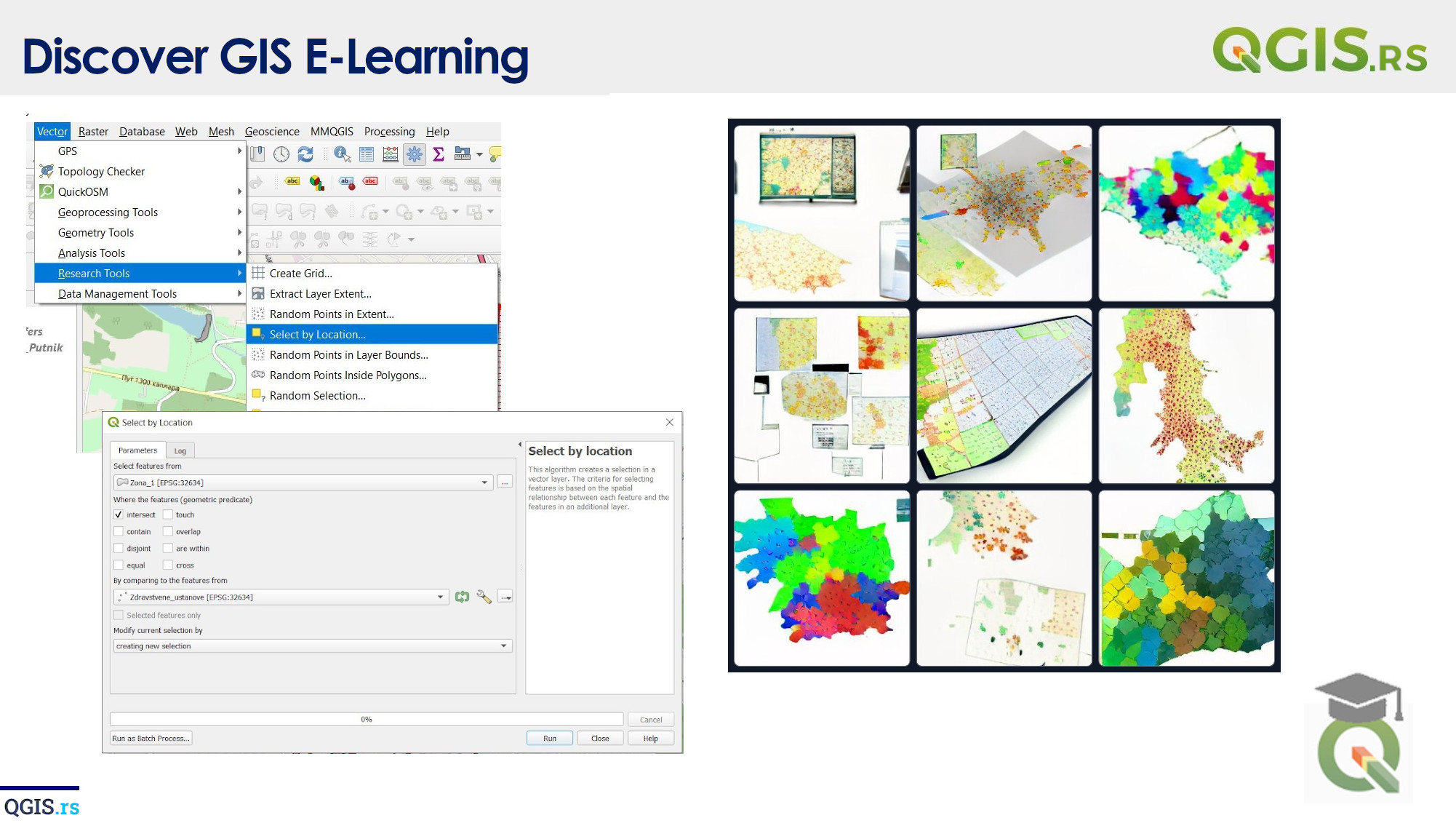The width and height of the screenshot is (1456, 823).
Task: Collapse the help panel arrow
Action: [519, 444]
